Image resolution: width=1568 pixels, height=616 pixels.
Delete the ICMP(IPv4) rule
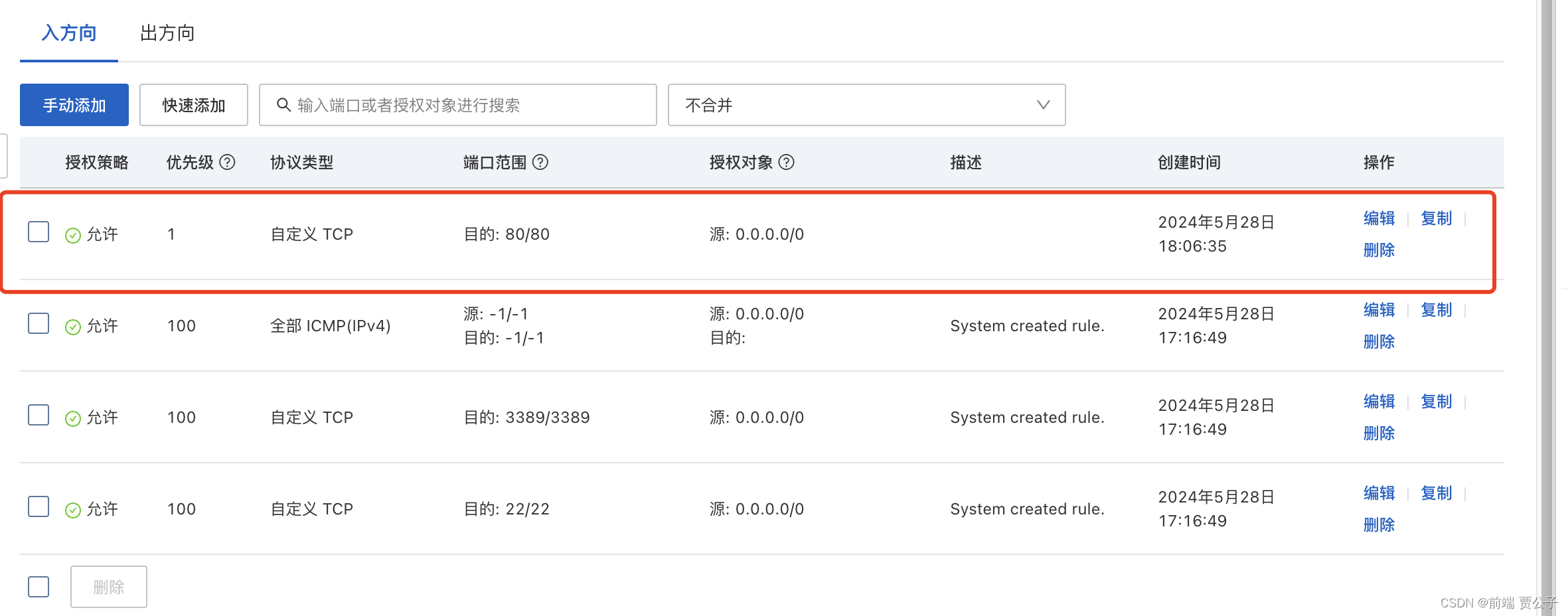tap(1379, 342)
